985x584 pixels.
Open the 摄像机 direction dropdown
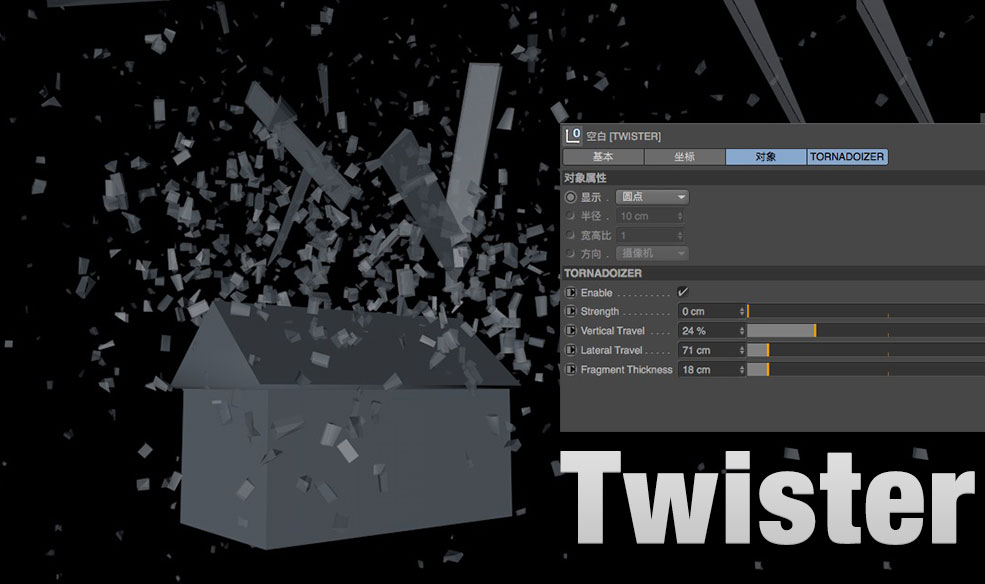click(652, 253)
